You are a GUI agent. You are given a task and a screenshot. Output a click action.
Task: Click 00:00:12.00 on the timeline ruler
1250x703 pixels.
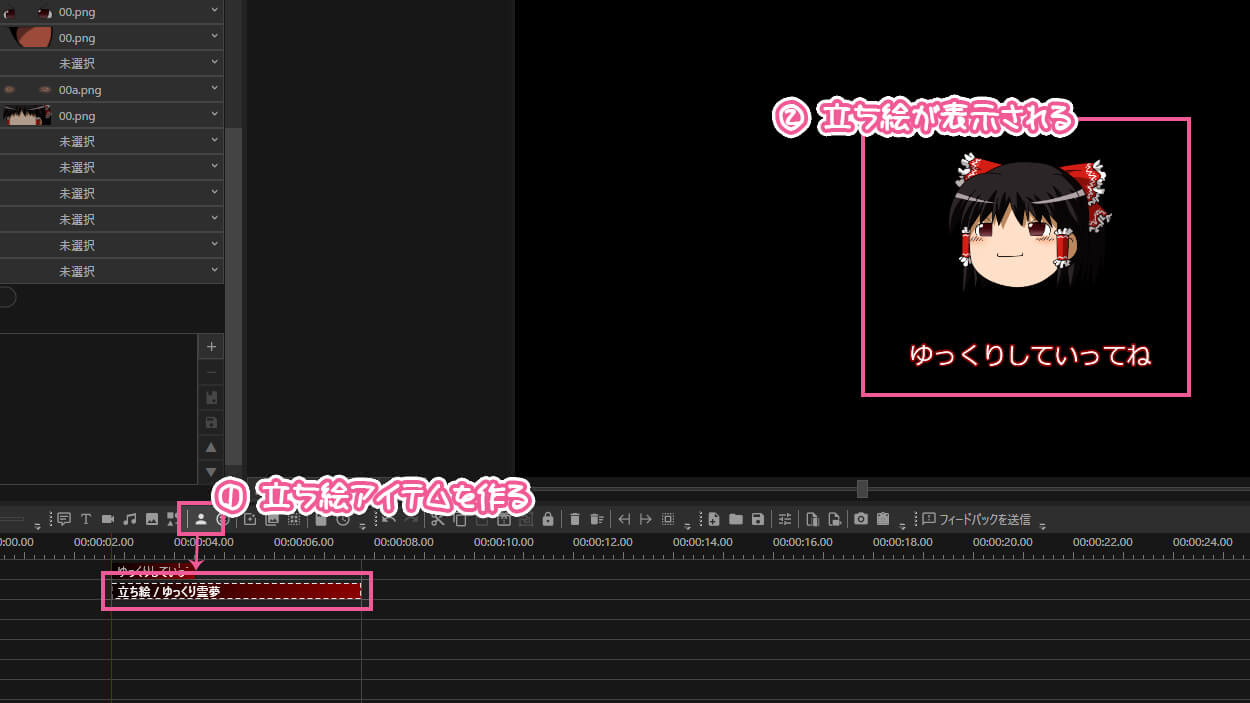pos(603,542)
